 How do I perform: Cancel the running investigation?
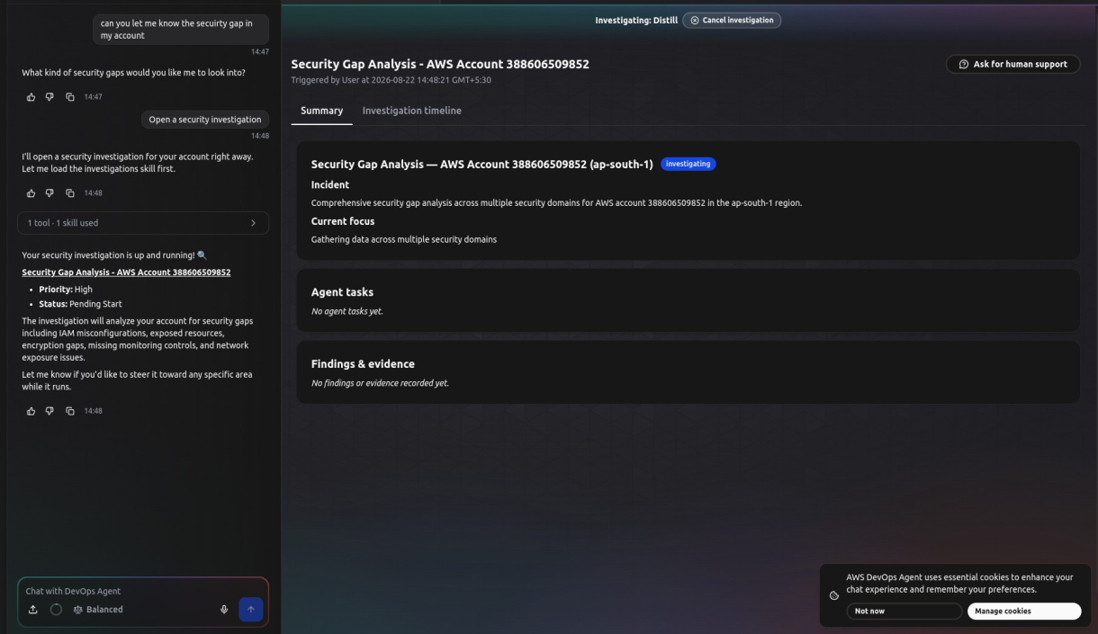click(x=732, y=20)
